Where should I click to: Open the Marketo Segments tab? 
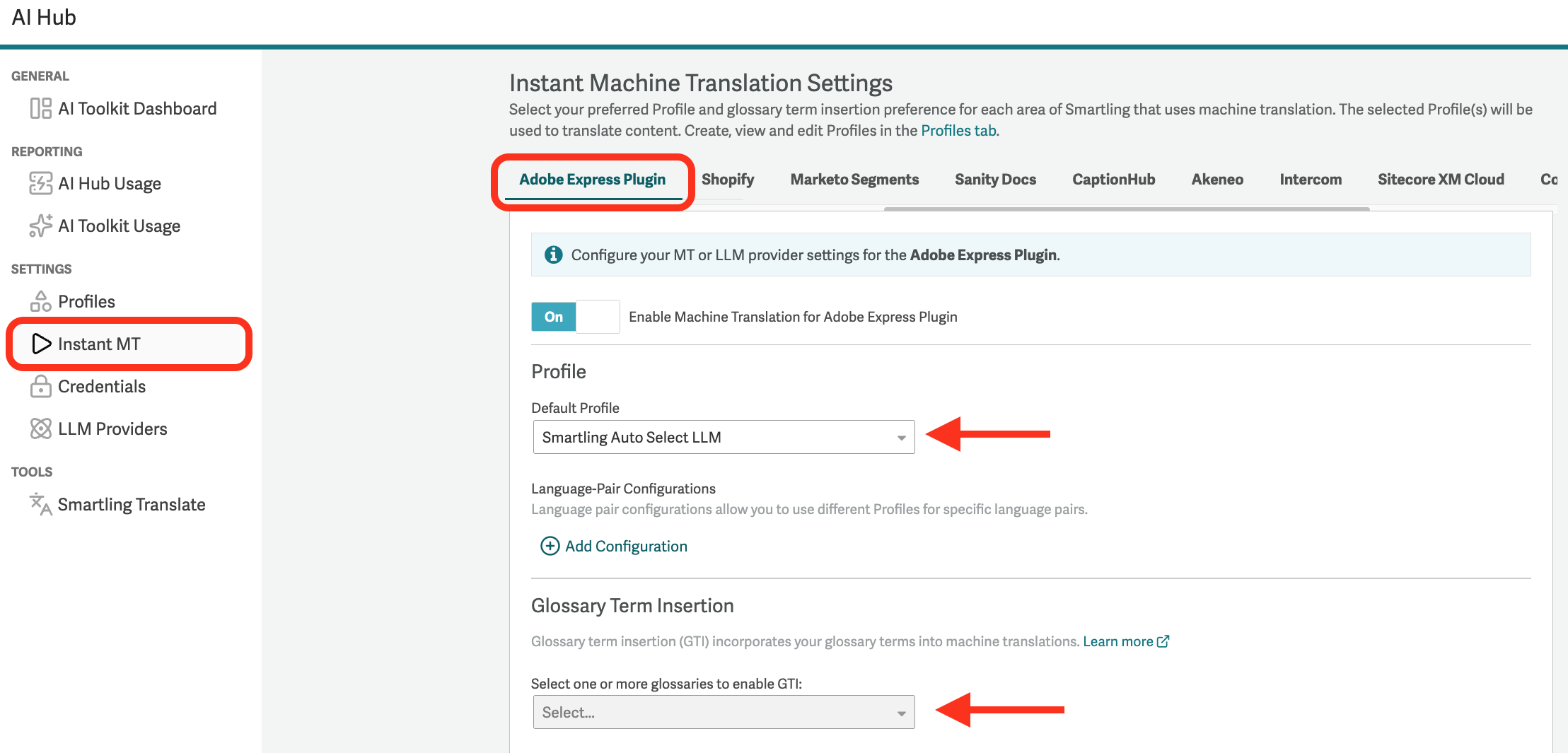(x=854, y=180)
